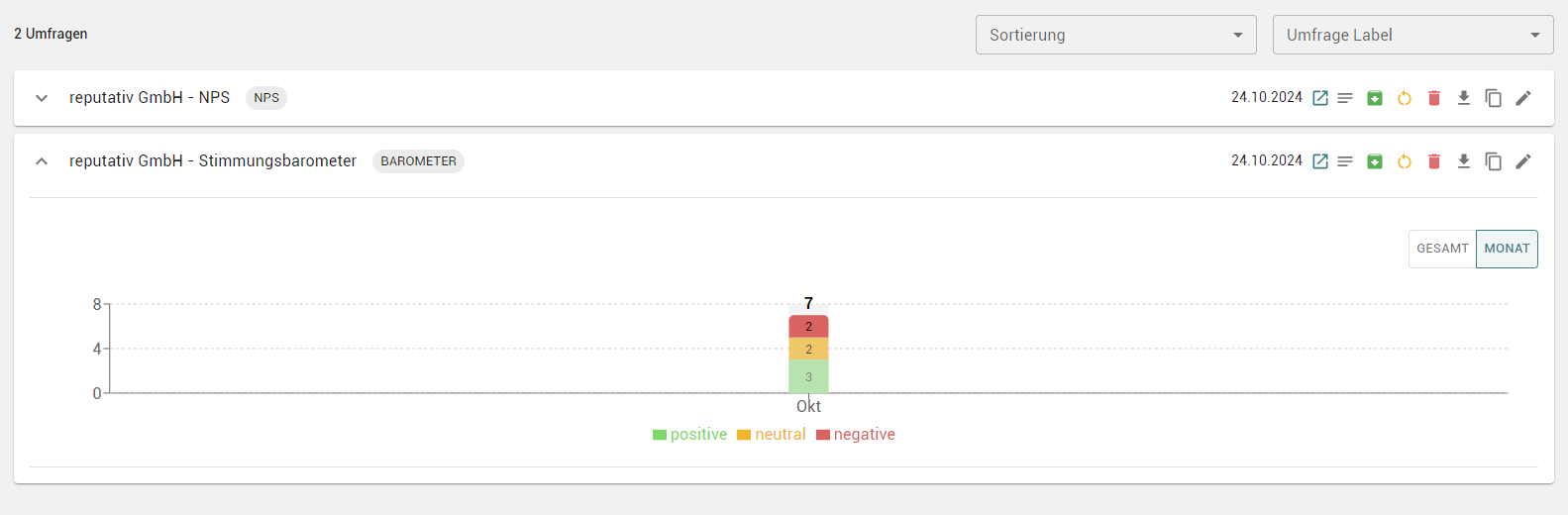The width and height of the screenshot is (1568, 515).
Task: Delete the NPS survey
Action: tap(1434, 98)
